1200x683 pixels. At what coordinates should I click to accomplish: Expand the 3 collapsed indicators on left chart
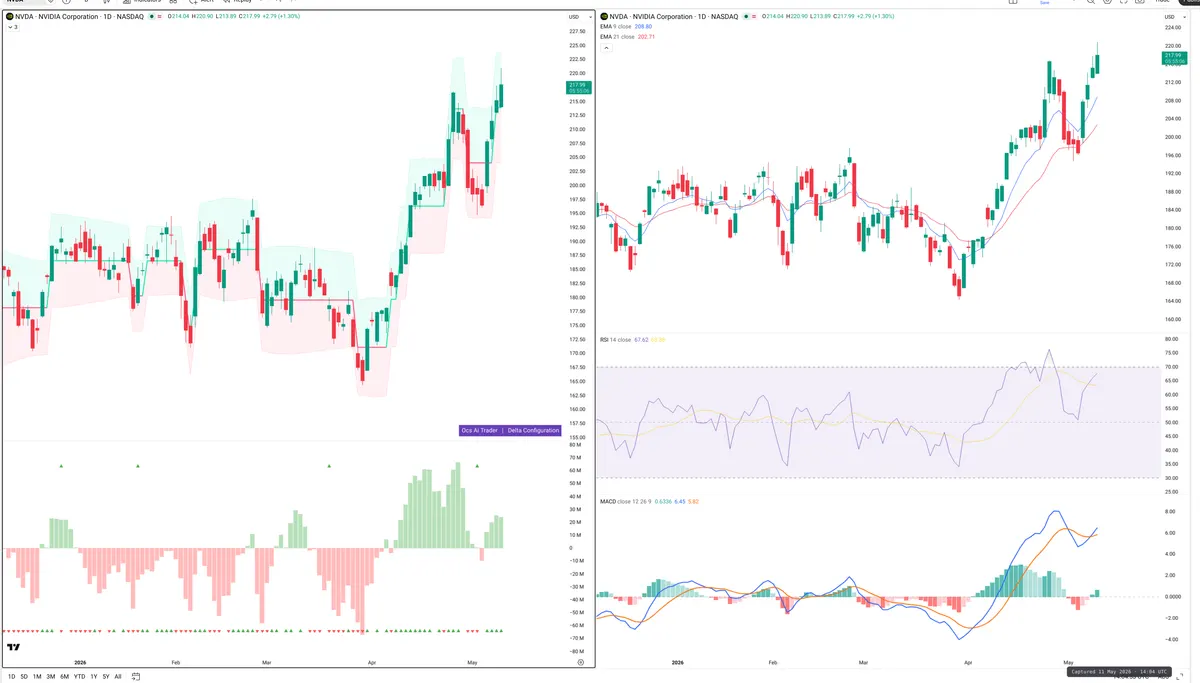[x=12, y=27]
